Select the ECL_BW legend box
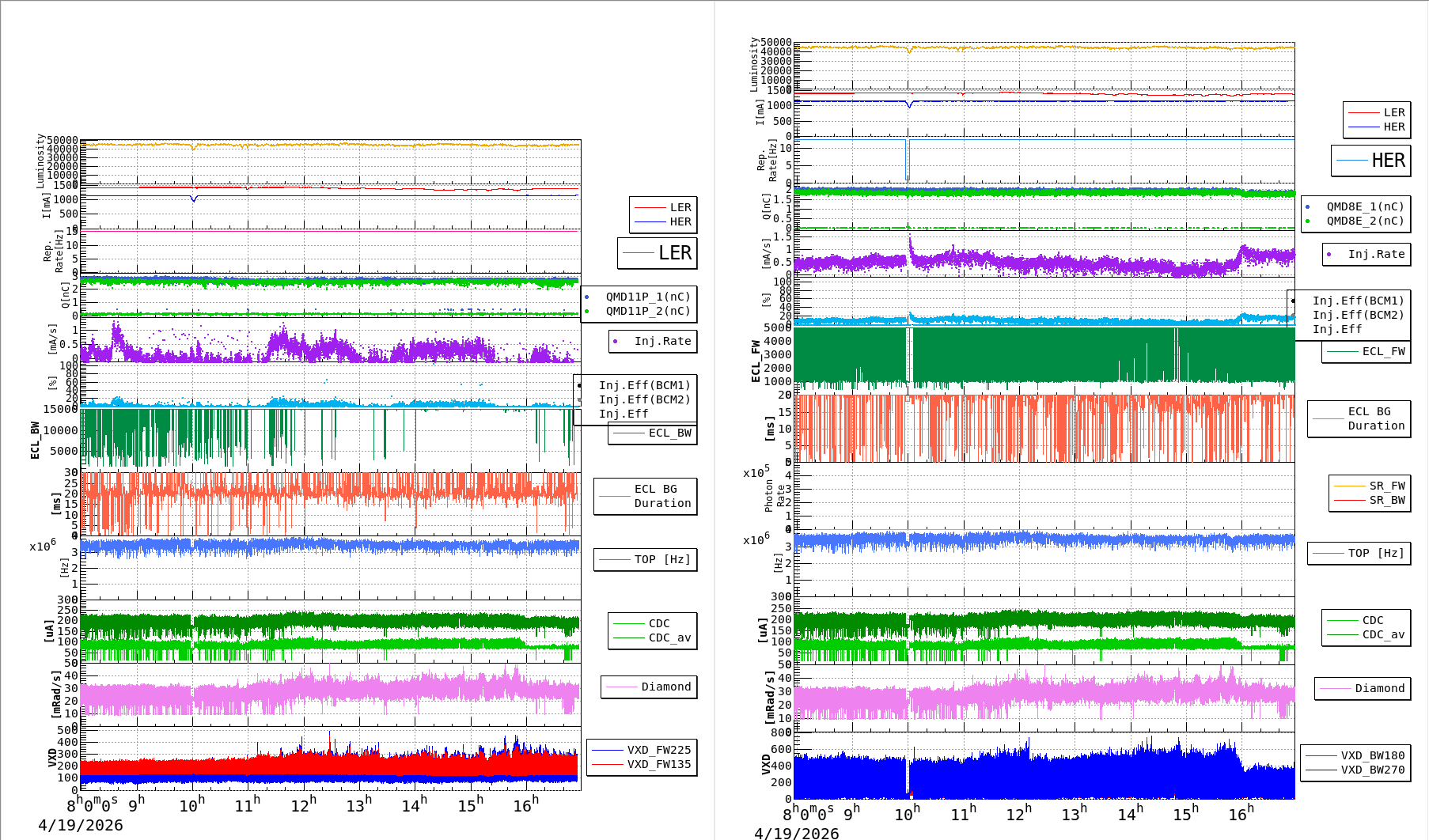1429x840 pixels. pyautogui.click(x=653, y=433)
